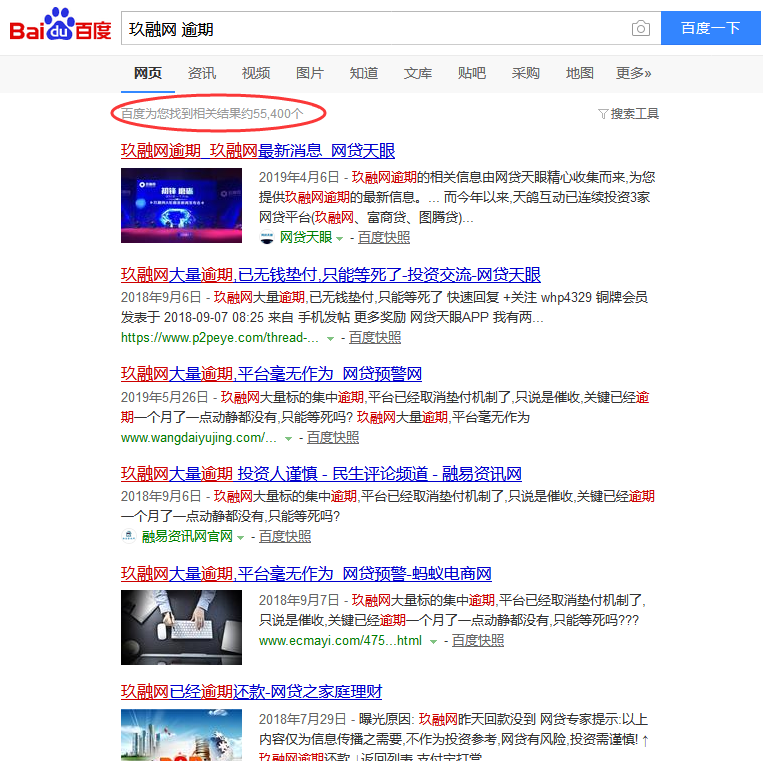The height and width of the screenshot is (761, 763).
Task: Open the 网贷天眼 source link
Action: pos(306,237)
